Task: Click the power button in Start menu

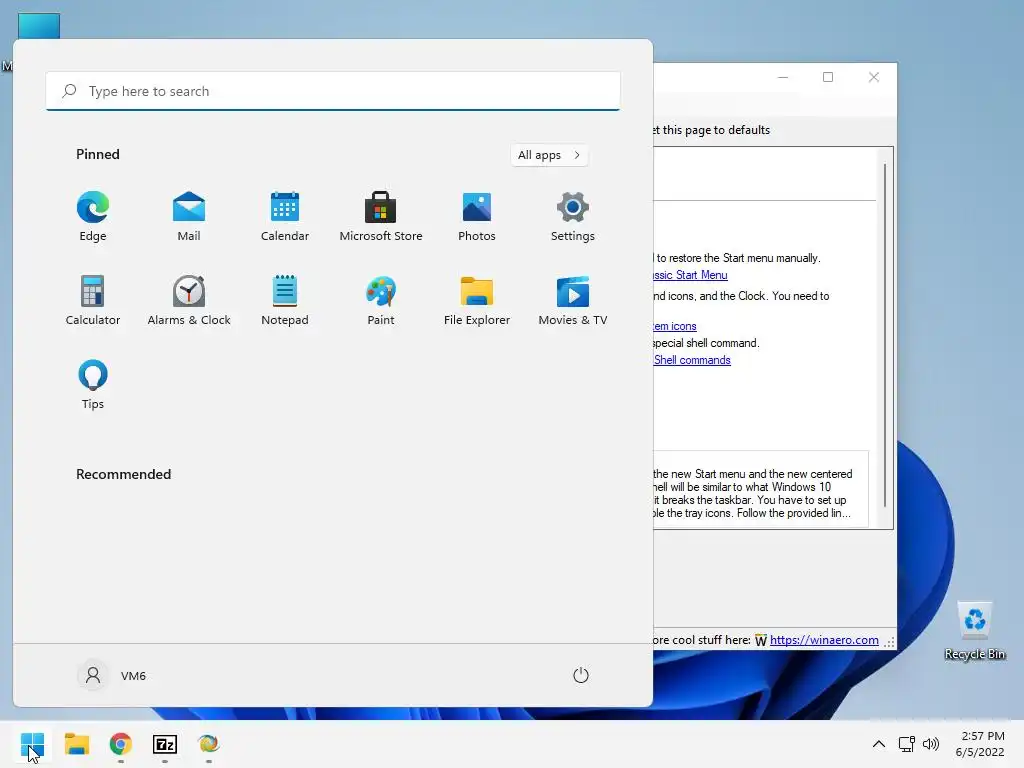Action: 581,675
